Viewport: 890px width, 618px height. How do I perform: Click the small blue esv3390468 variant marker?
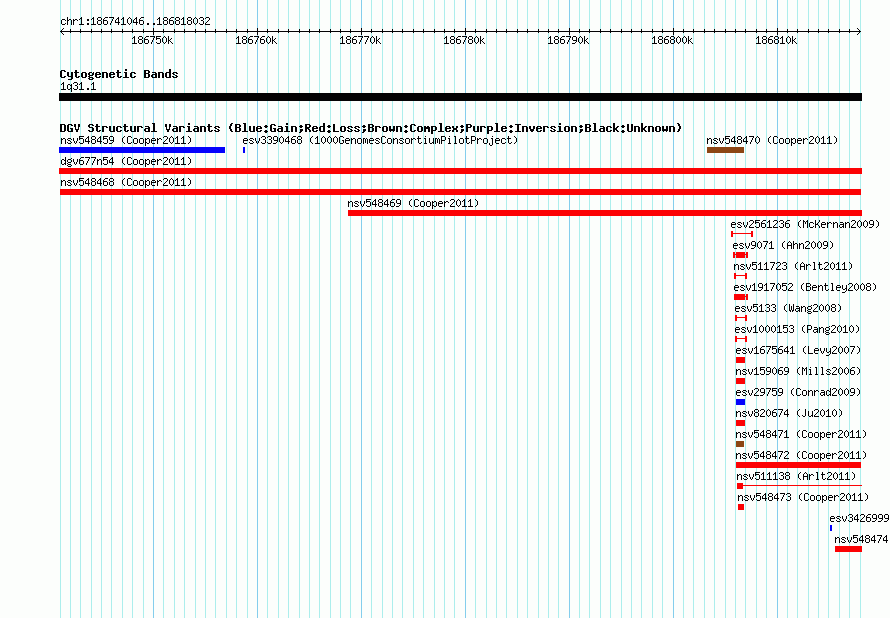(x=244, y=150)
